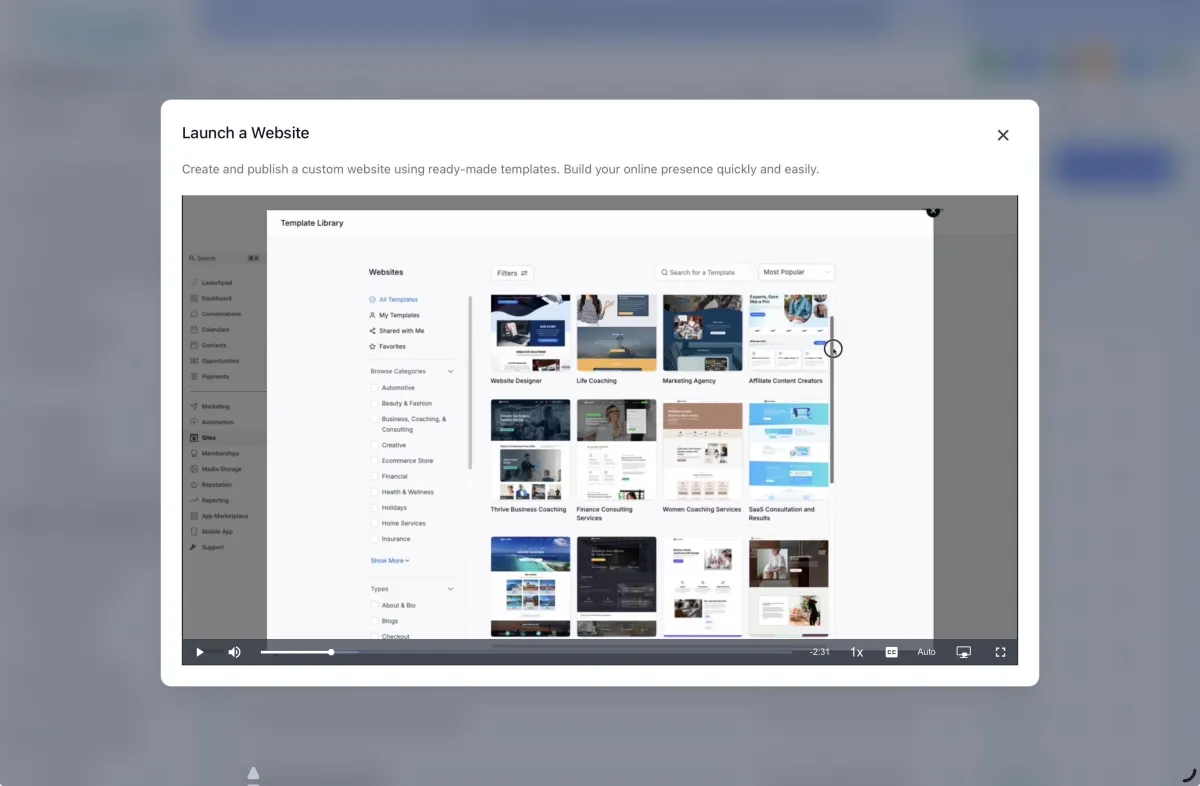Close the Launch a Website dialog
The width and height of the screenshot is (1200, 786).
pyautogui.click(x=1003, y=135)
